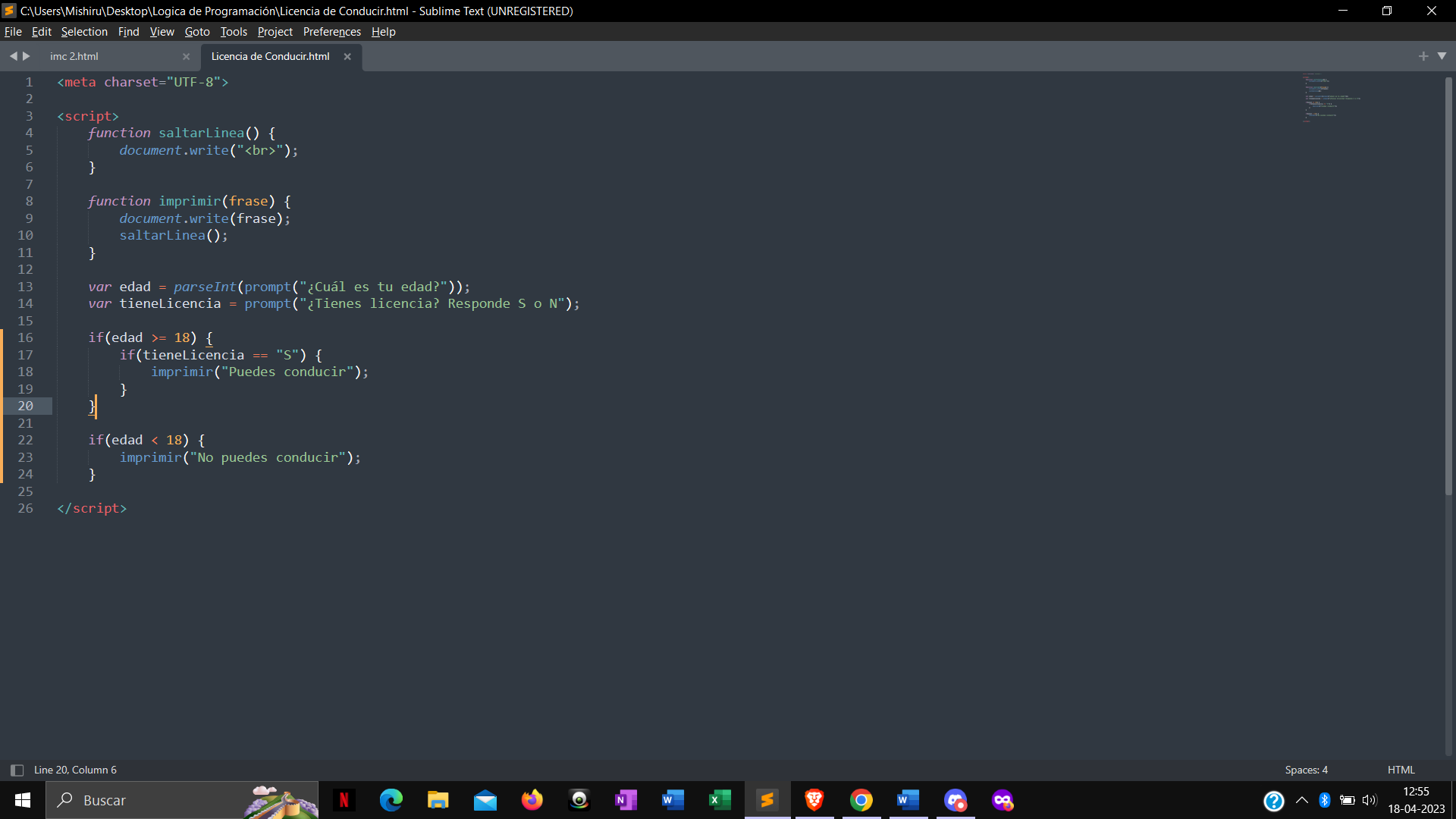This screenshot has width=1456, height=819.
Task: Click the <meta charset> tag text
Action: point(143,82)
